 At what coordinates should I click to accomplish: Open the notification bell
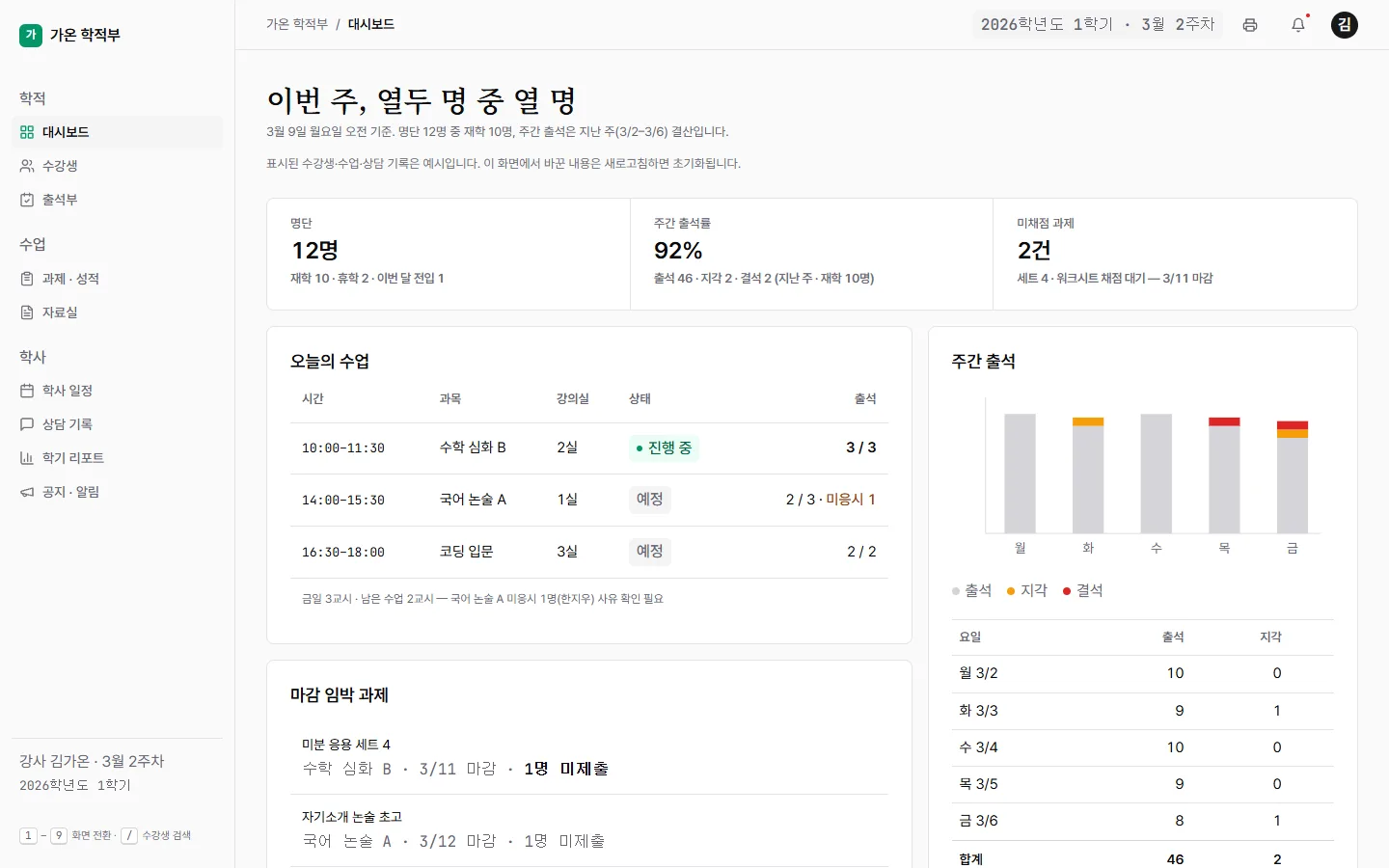pos(1298,25)
